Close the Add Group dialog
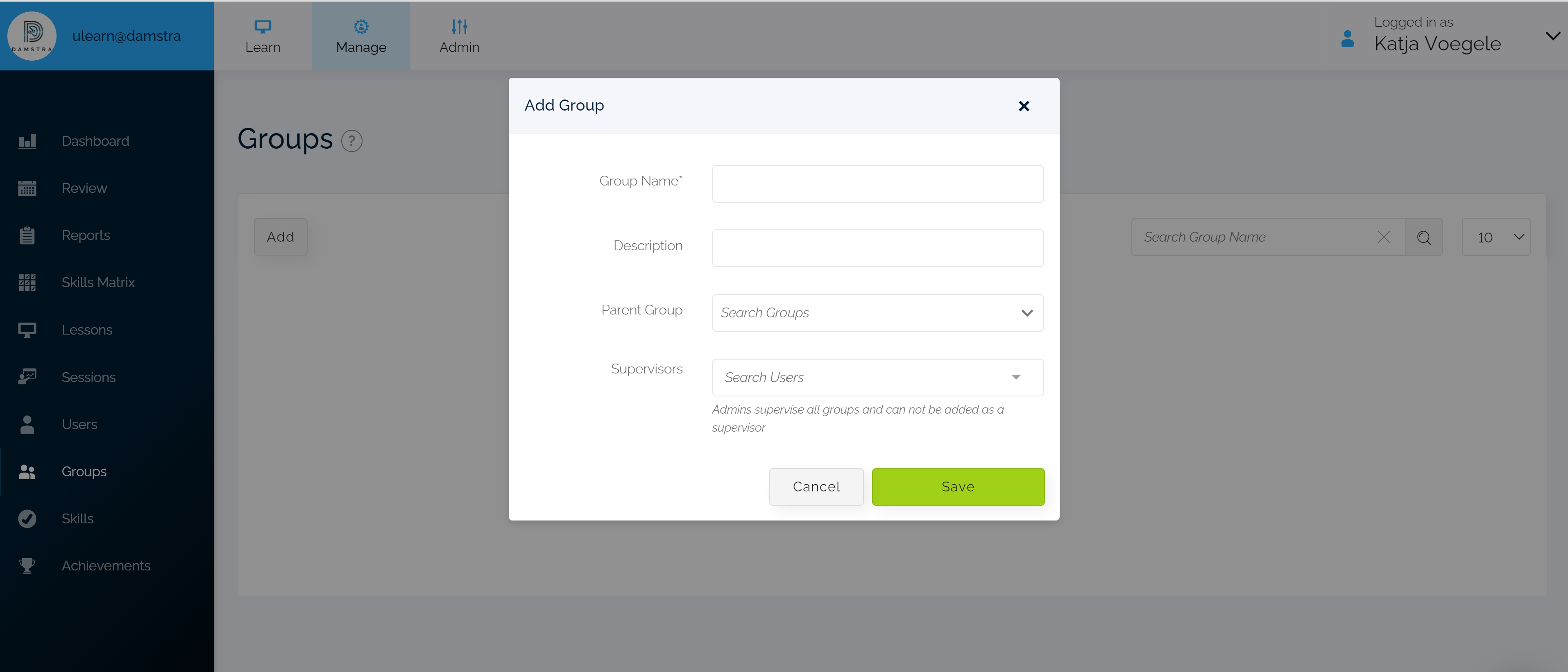 1024,106
